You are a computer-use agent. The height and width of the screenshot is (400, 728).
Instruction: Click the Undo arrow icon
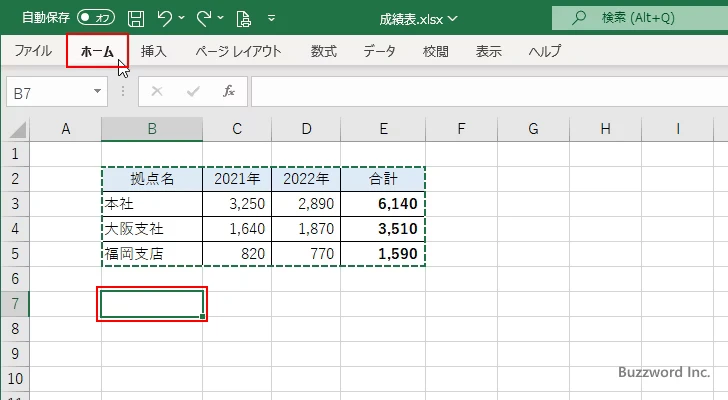tap(164, 19)
